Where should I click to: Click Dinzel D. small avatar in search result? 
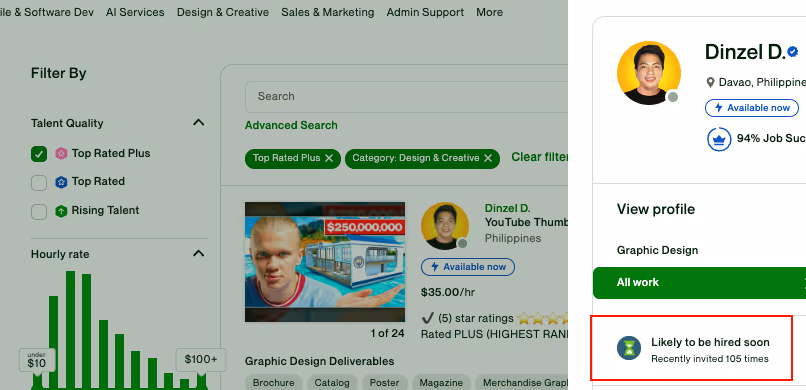click(x=445, y=226)
